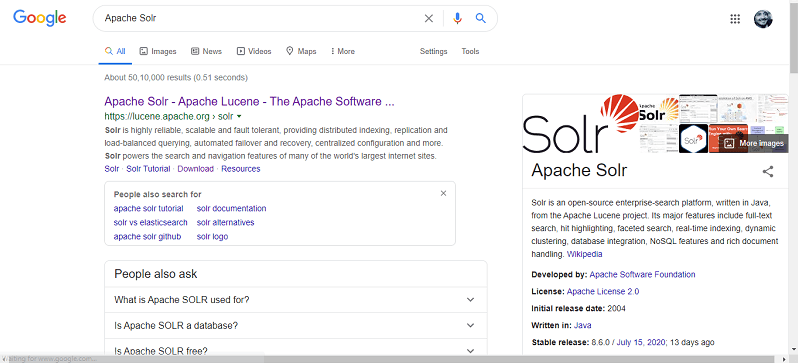This screenshot has height=363, width=798.
Task: Open the Solr sitelink
Action: [x=112, y=169]
